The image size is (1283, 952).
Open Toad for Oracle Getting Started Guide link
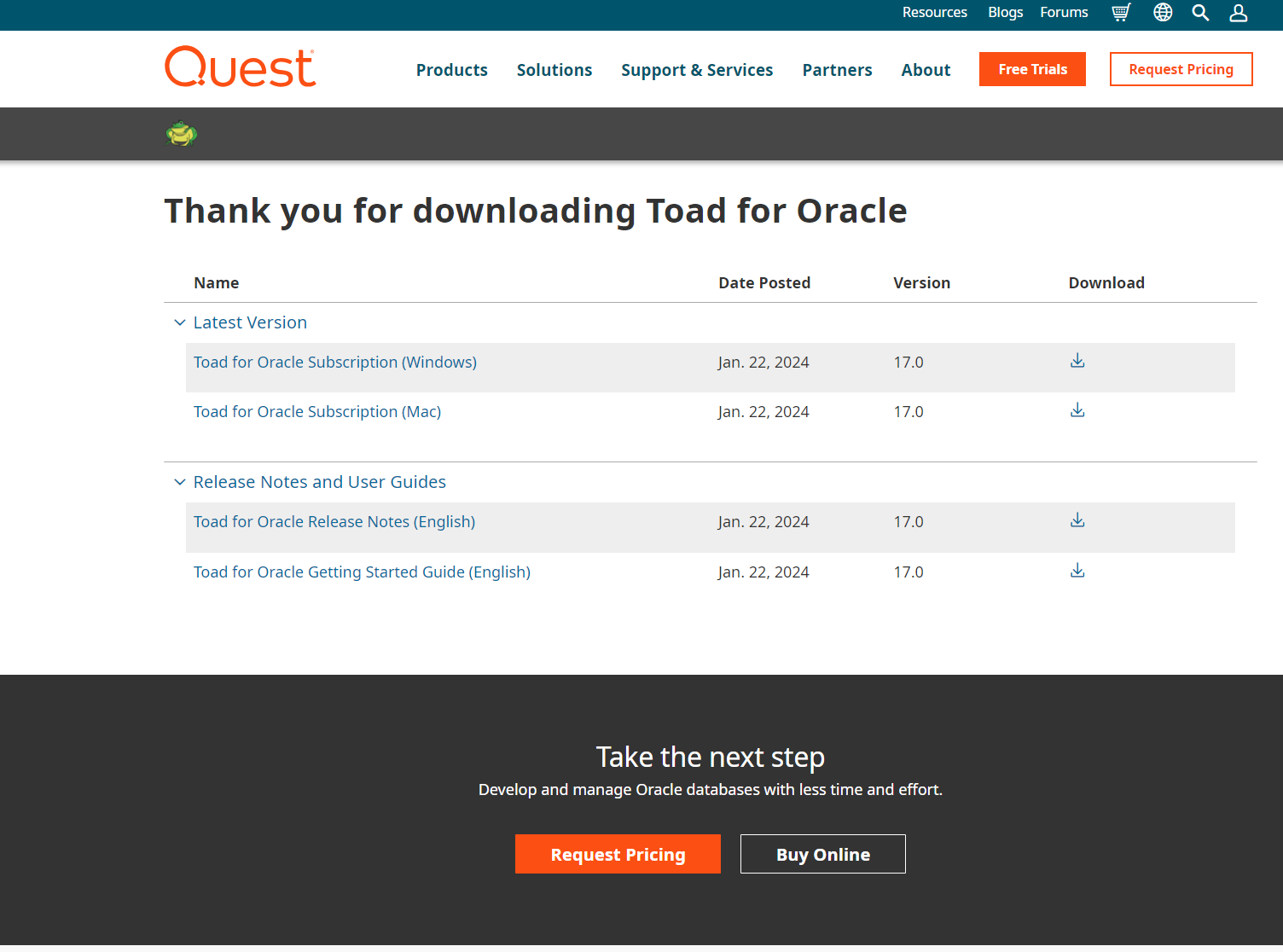pos(362,572)
